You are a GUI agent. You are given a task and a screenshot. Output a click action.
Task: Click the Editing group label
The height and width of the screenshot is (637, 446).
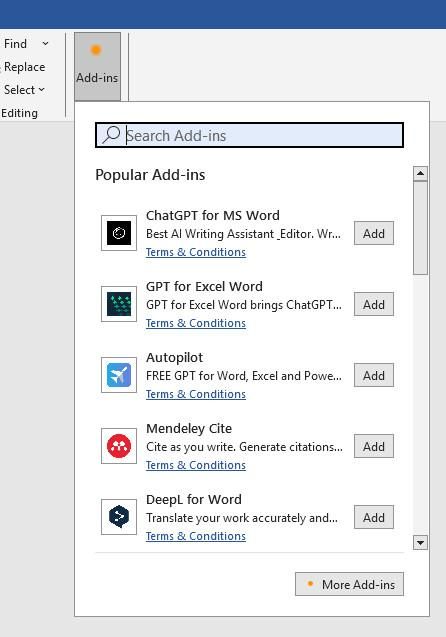(x=19, y=113)
